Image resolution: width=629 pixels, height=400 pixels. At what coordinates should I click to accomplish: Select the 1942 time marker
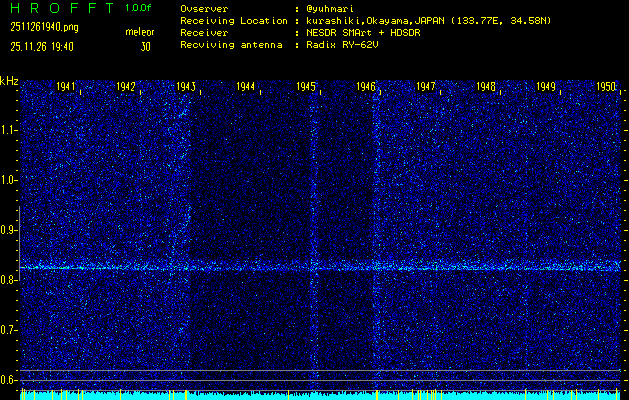pyautogui.click(x=126, y=87)
